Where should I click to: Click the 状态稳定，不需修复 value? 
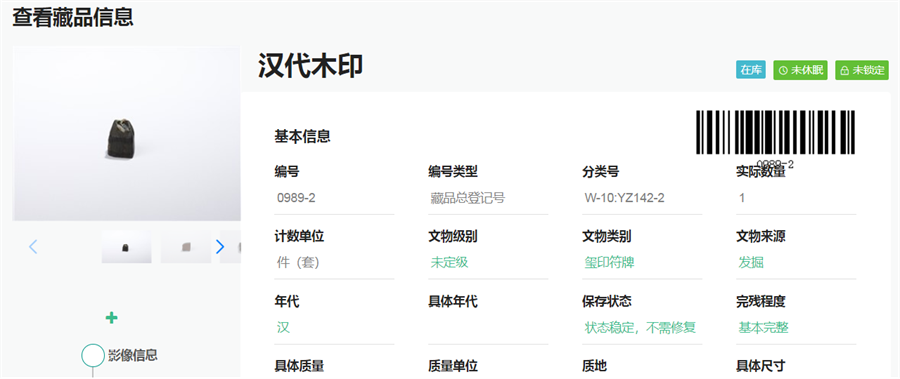[x=641, y=328]
